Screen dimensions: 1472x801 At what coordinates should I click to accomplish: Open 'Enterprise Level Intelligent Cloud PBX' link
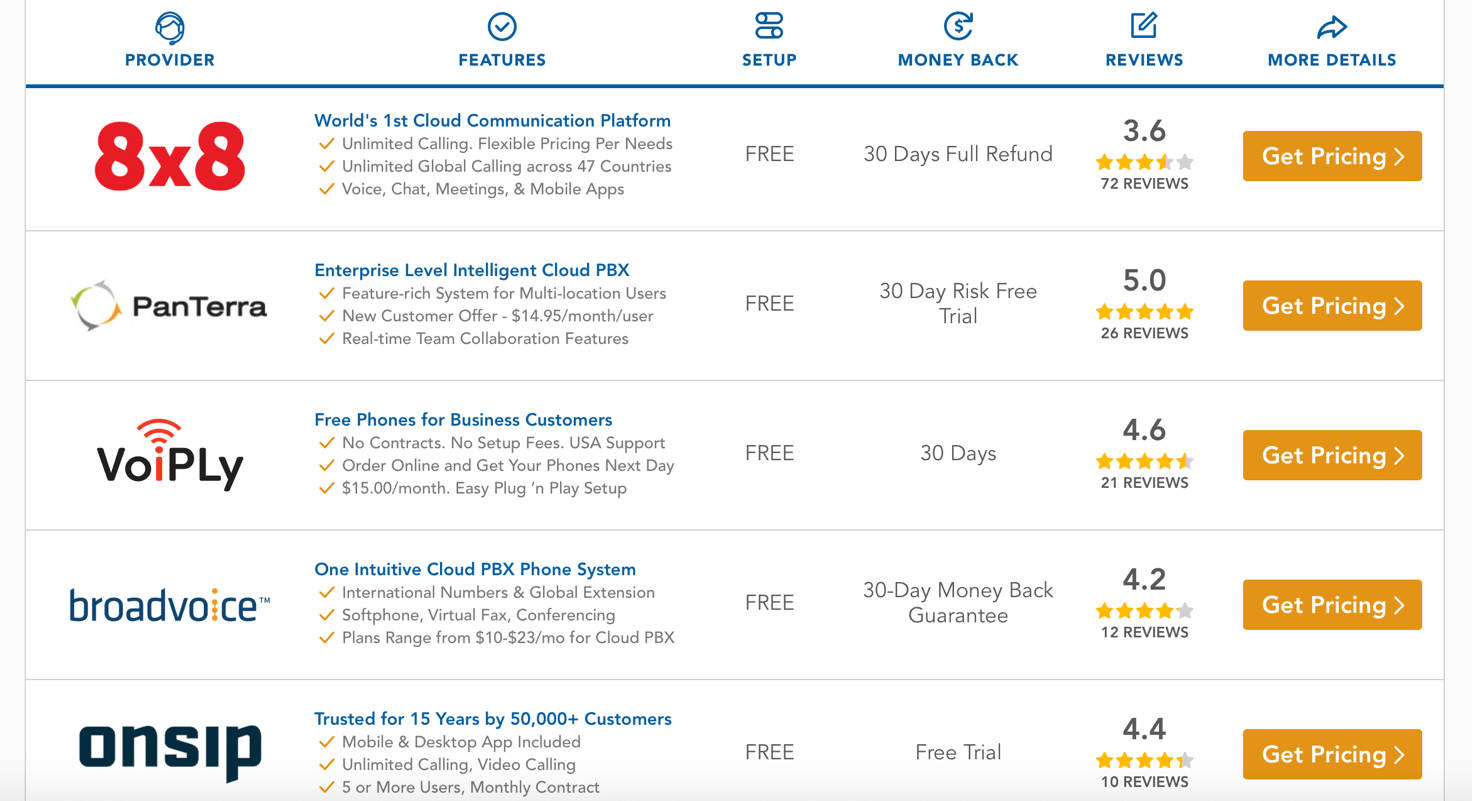tap(472, 270)
